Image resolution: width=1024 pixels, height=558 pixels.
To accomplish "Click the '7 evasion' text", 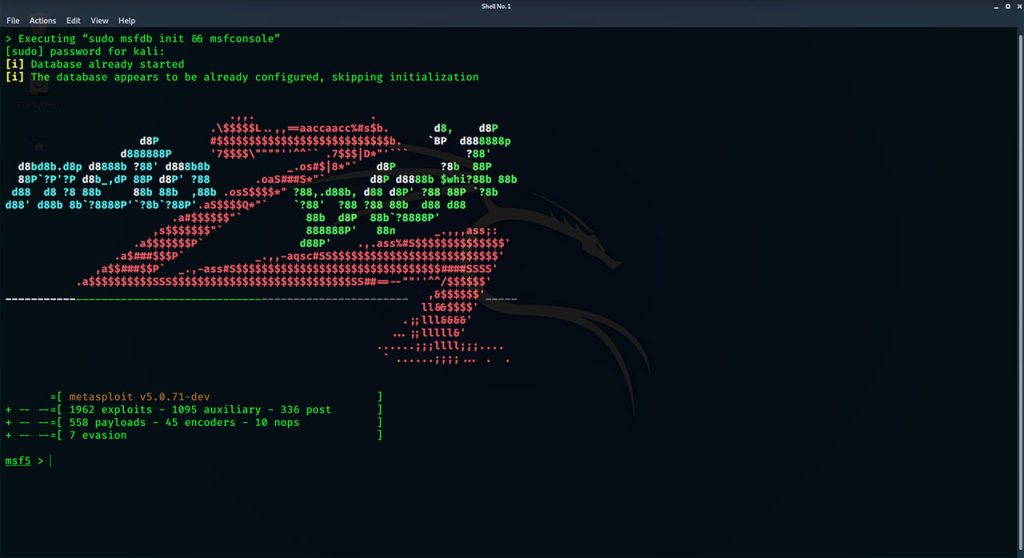I will 98,435.
